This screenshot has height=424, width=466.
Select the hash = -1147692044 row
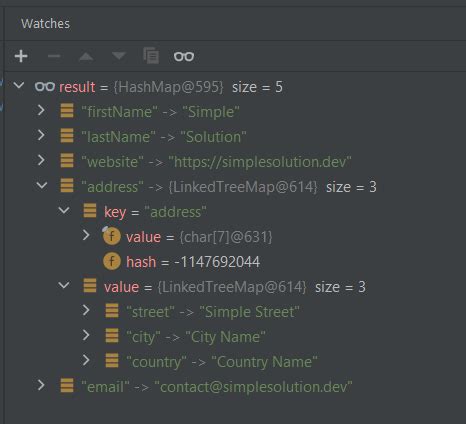pos(235,262)
